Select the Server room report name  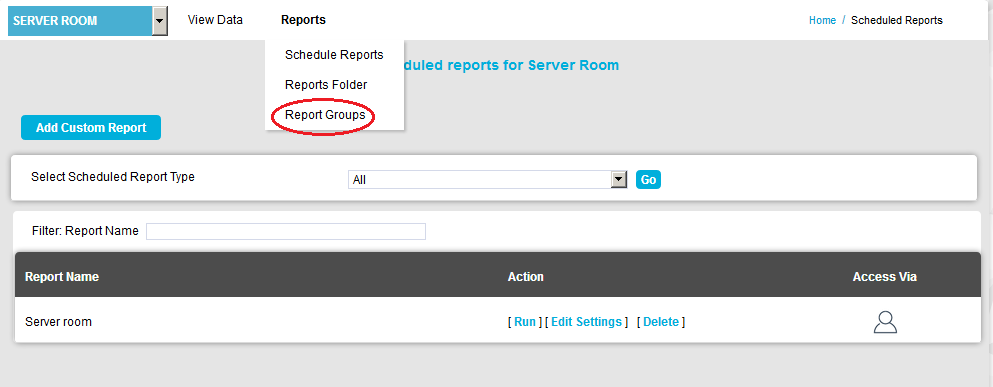pos(58,322)
